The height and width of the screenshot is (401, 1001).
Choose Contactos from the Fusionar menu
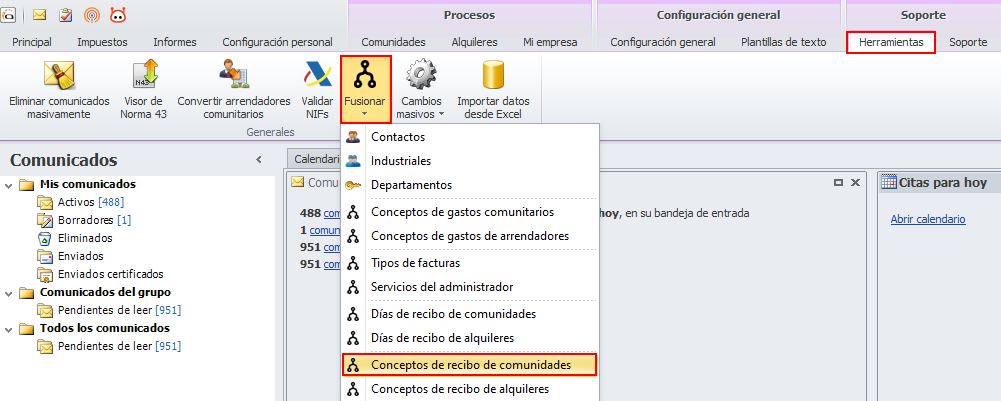[x=470, y=137]
